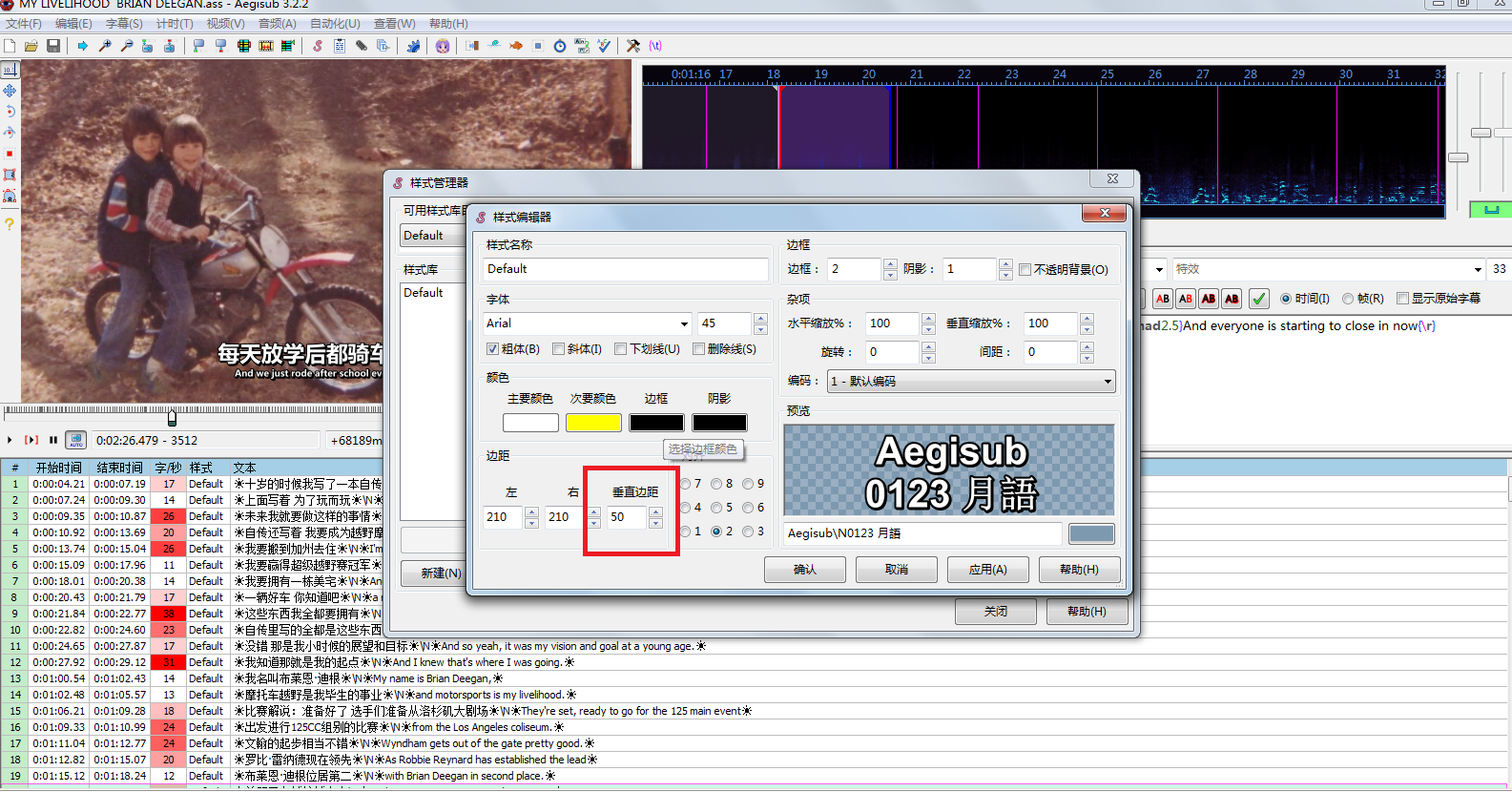Viewport: 1512px width, 792px height.
Task: Open the Shift Times stopwatch icon
Action: tap(560, 46)
